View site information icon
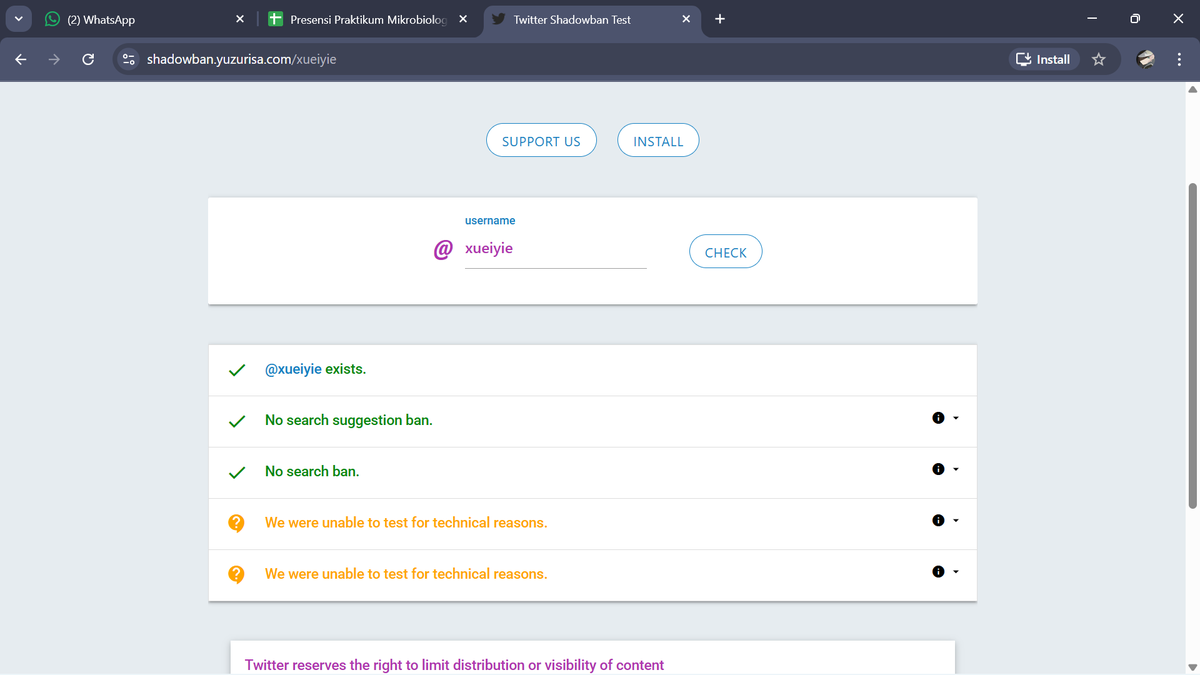Screen dimensions: 1200x675 coord(128,59)
